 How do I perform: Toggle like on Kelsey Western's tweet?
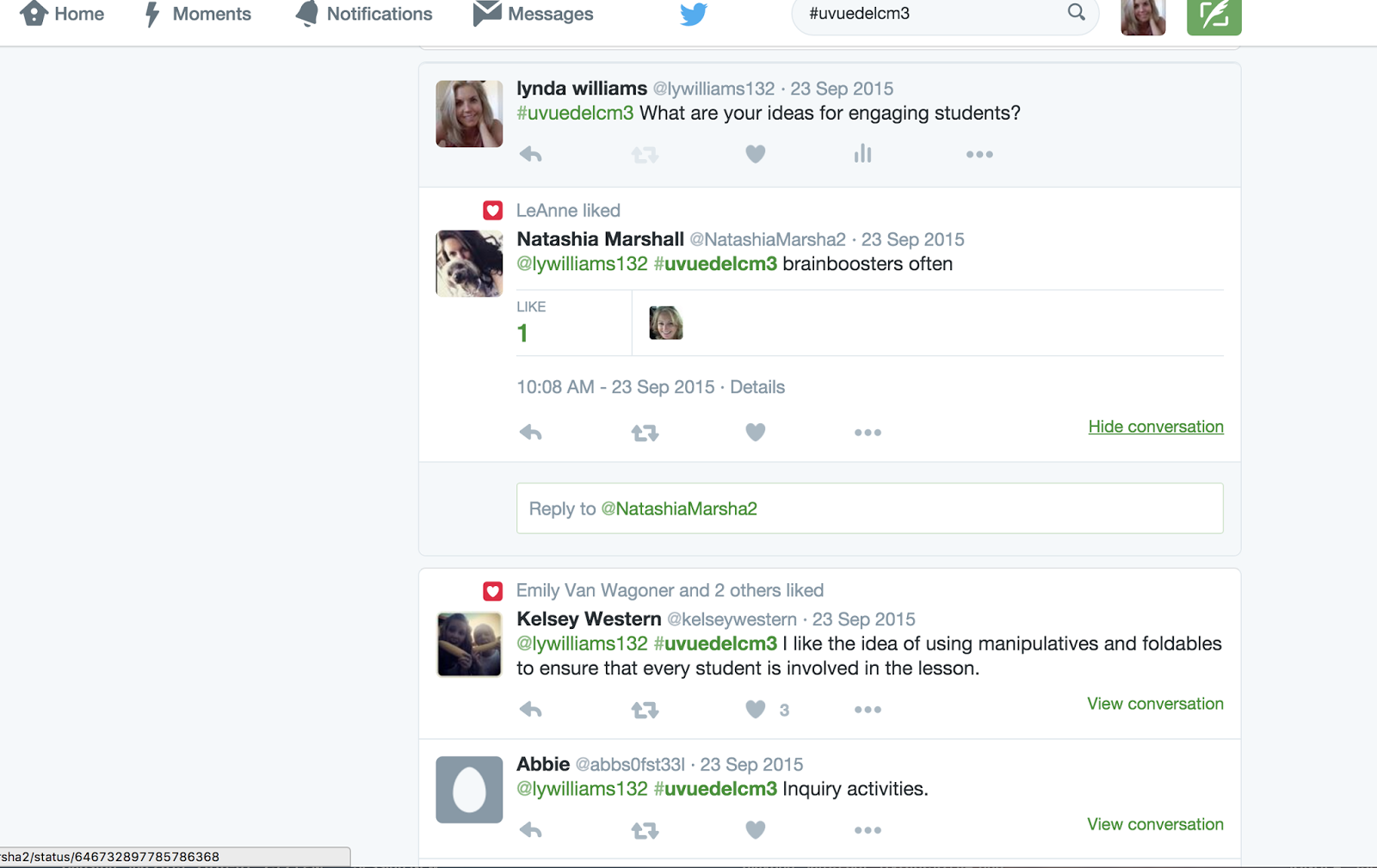(x=756, y=709)
